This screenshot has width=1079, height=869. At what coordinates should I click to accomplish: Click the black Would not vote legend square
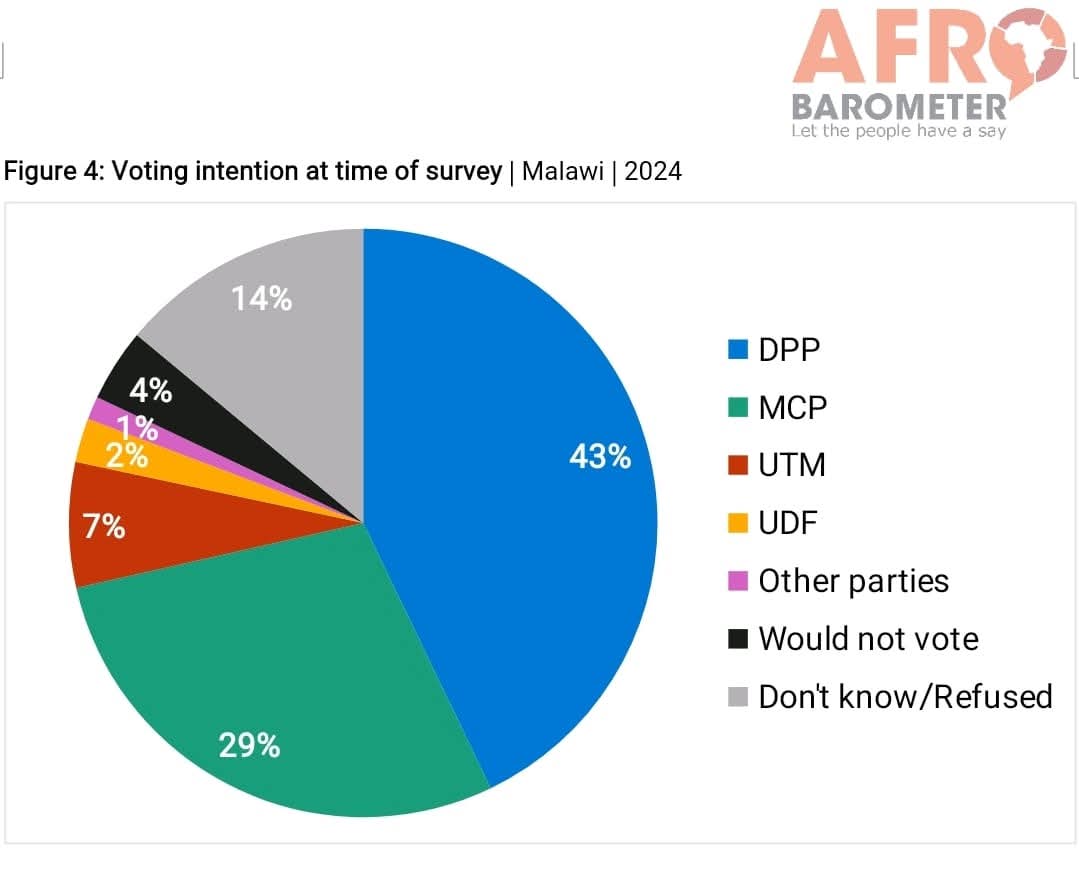click(738, 639)
